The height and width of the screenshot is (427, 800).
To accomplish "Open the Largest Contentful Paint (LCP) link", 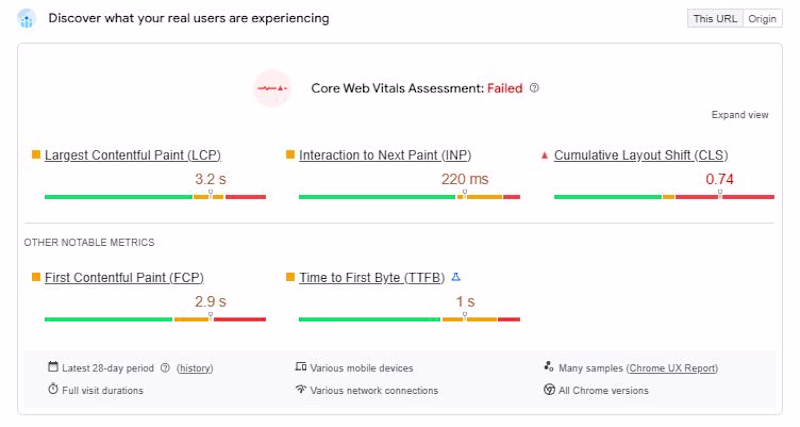I will click(x=133, y=155).
